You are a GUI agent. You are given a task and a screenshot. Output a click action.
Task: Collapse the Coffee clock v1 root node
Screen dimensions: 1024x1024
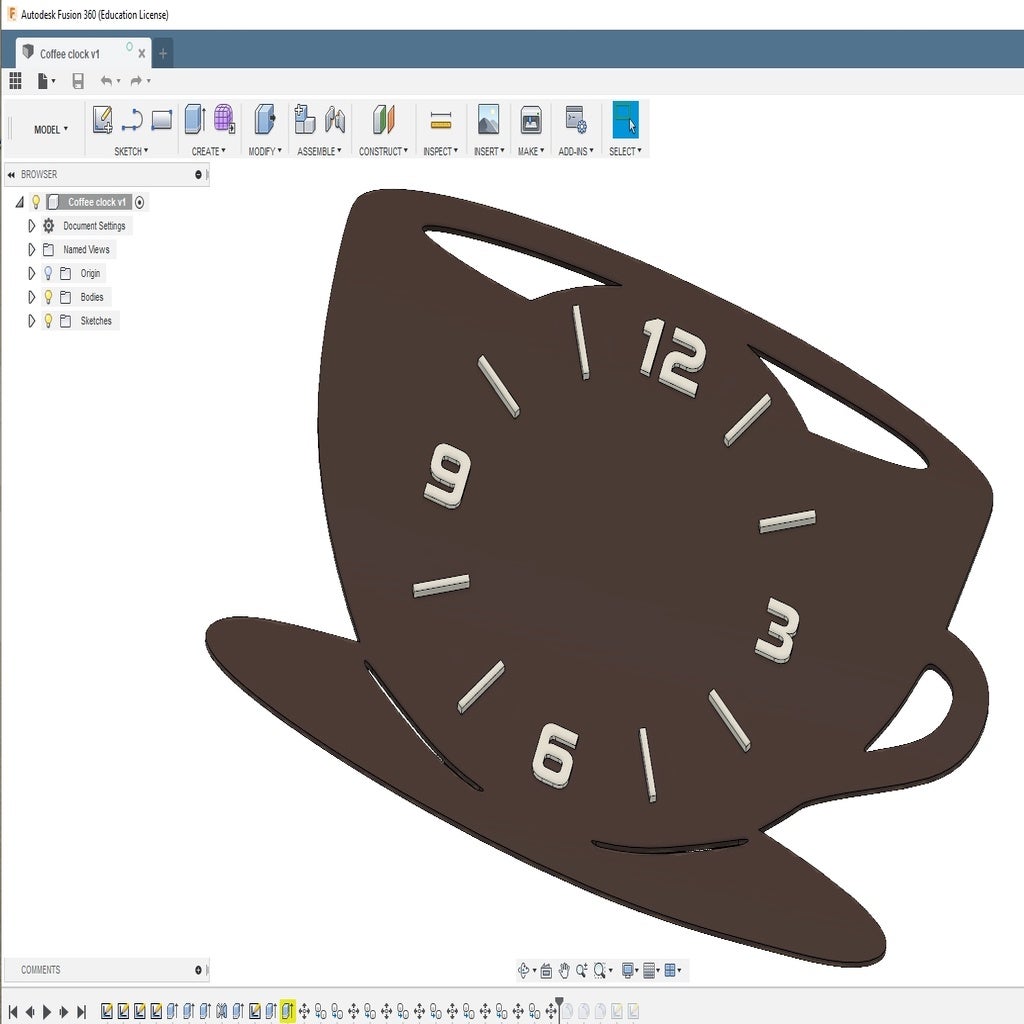pos(20,202)
